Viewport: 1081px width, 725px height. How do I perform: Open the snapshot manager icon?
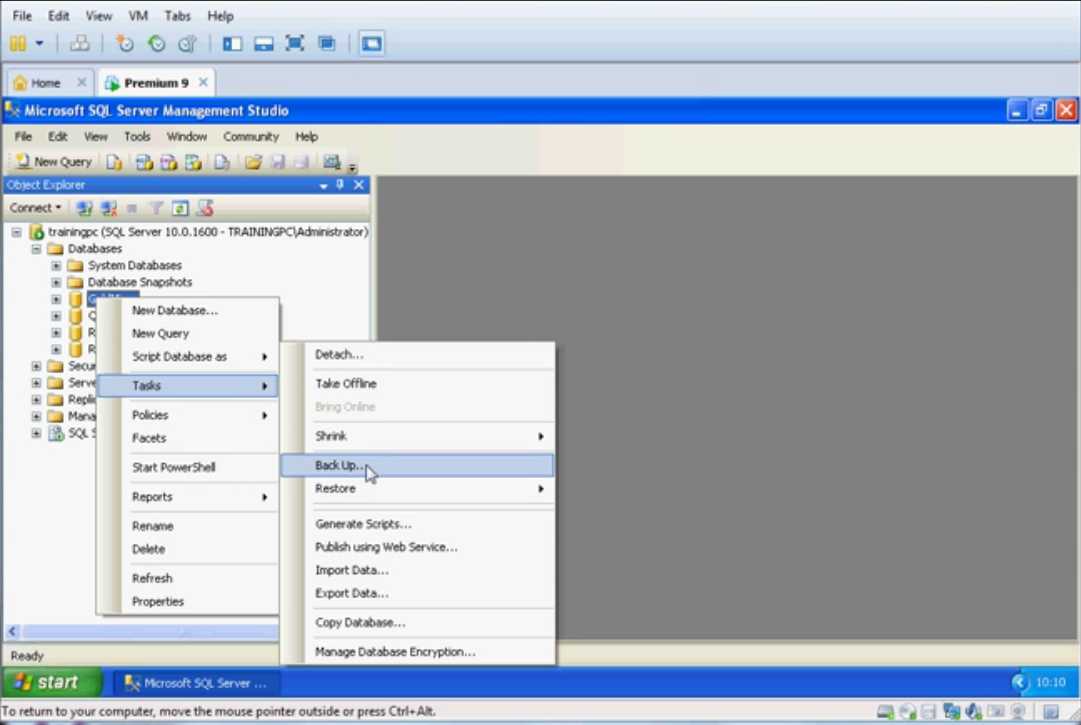click(188, 43)
